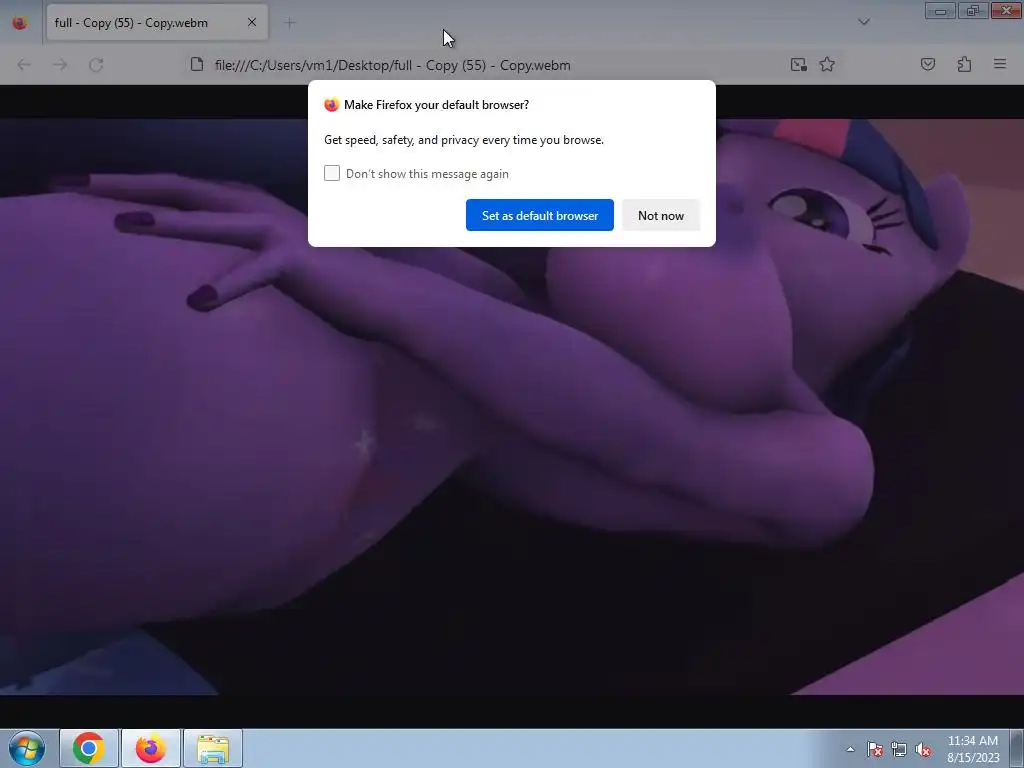The width and height of the screenshot is (1024, 768).
Task: Open Action Center flag tray icon
Action: click(874, 749)
